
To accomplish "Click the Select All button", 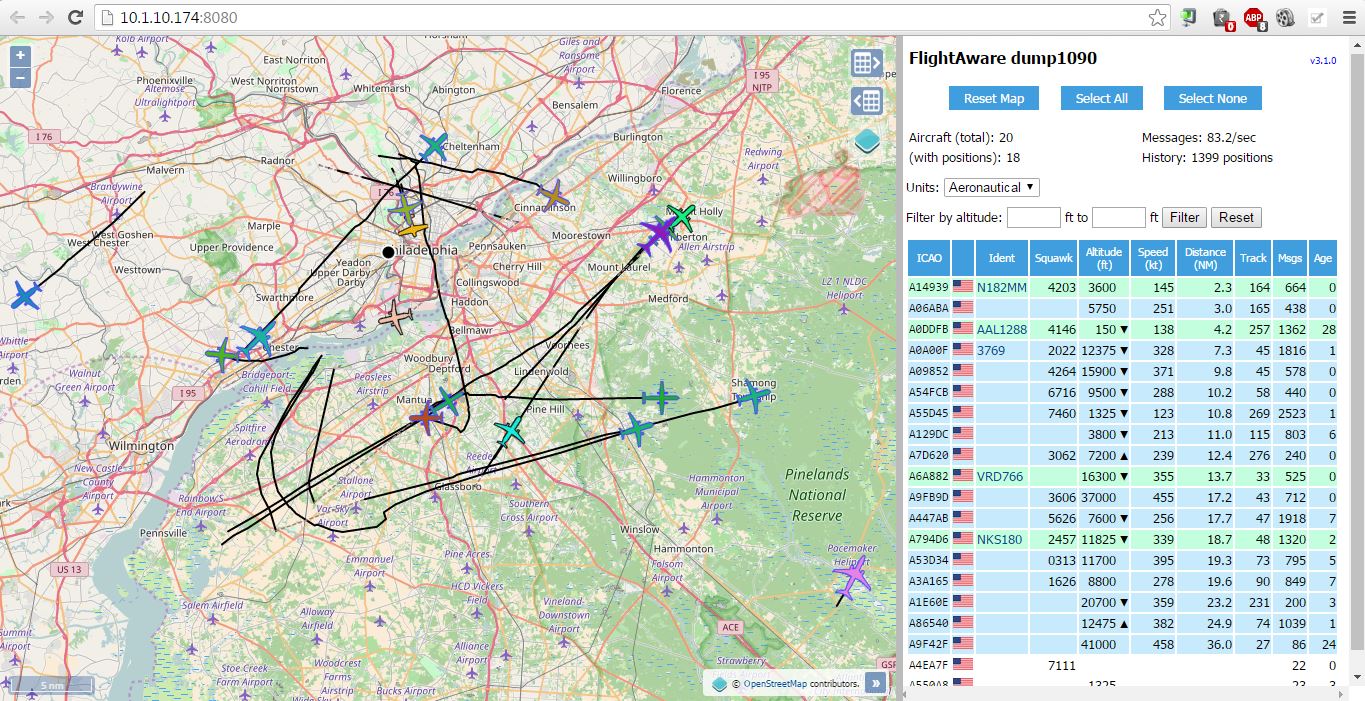I will (1102, 98).
